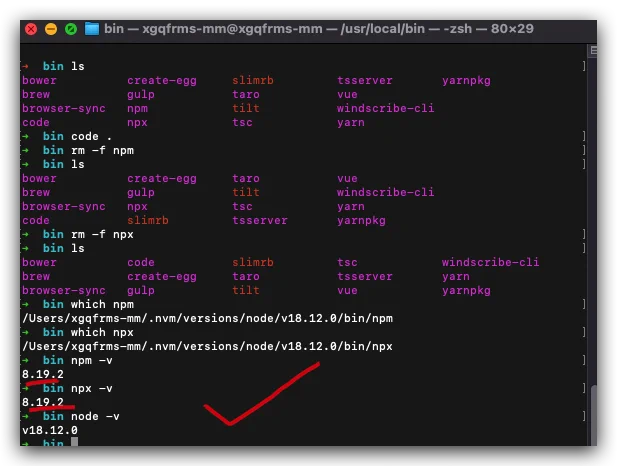Screen dimensions: 617x466
Task: Click the folder proxy icon in title bar
Action: tap(92, 29)
